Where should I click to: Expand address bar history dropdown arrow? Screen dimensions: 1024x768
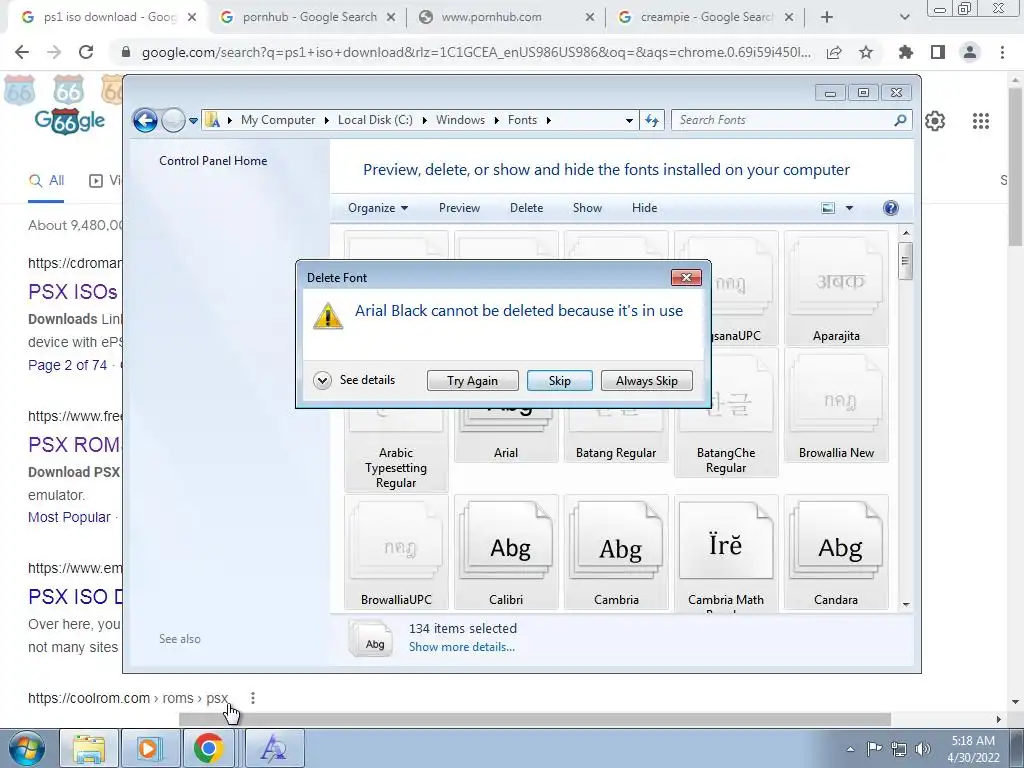pos(629,121)
